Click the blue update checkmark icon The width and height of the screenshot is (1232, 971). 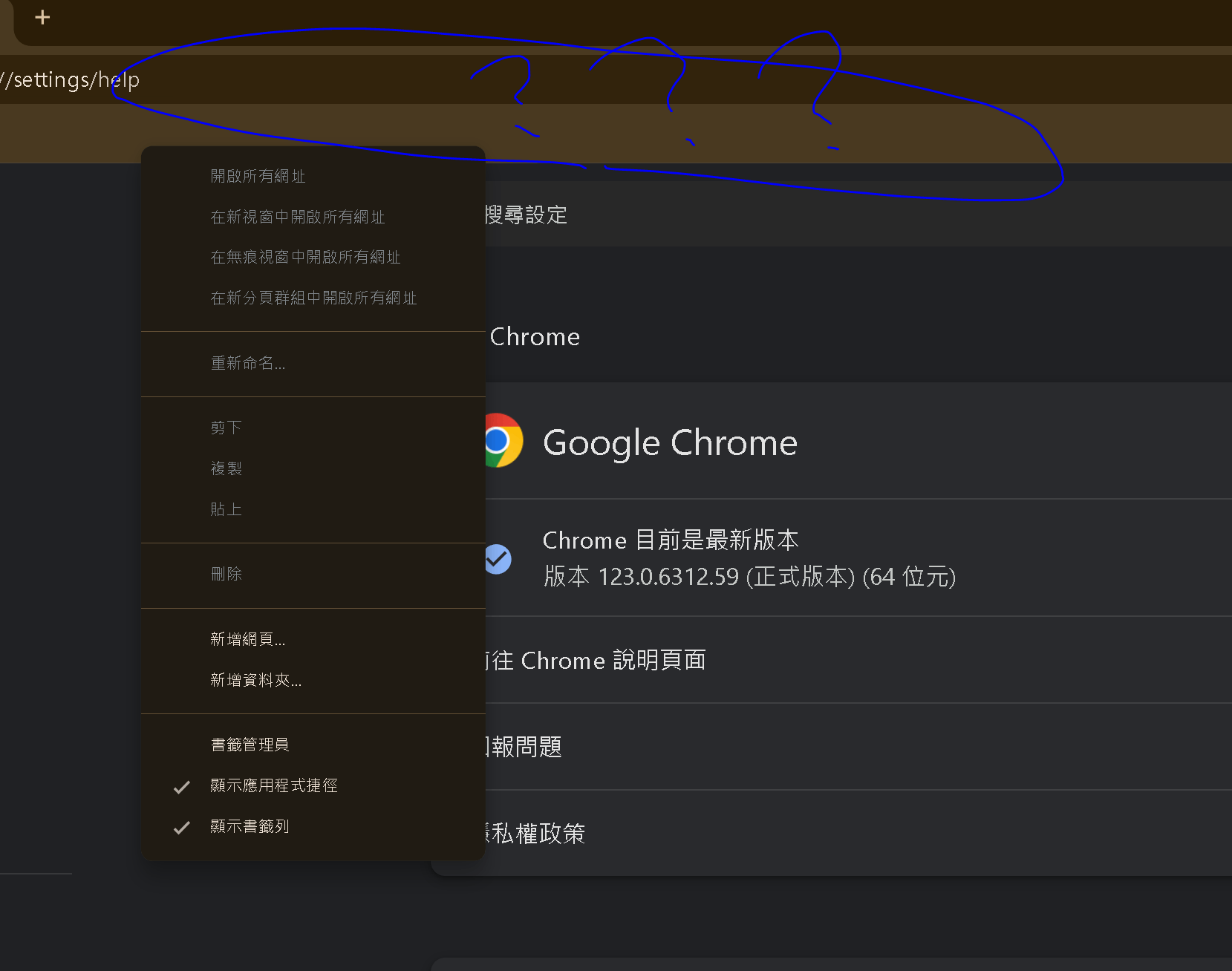tap(498, 559)
